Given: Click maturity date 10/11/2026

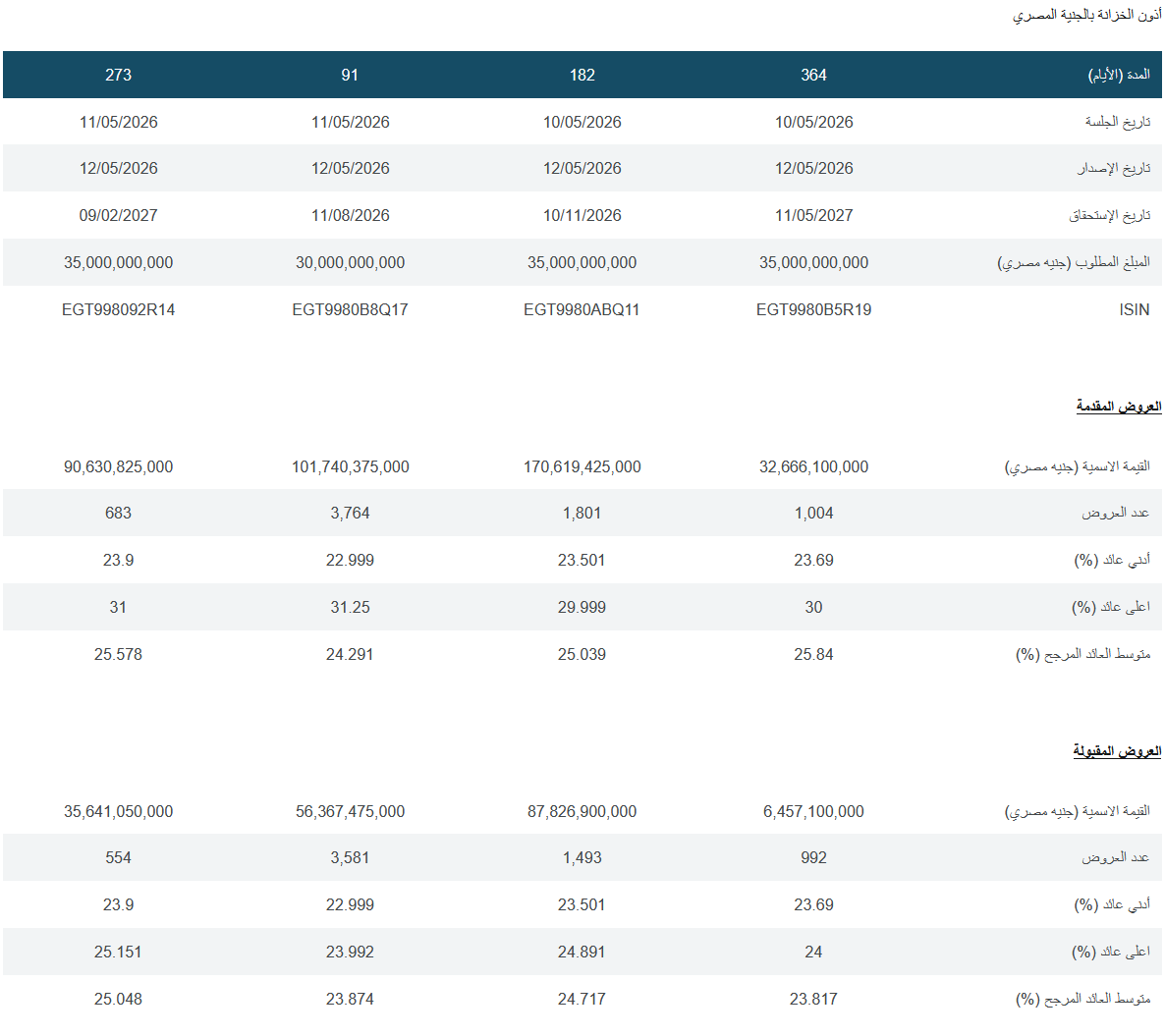Looking at the screenshot, I should (x=582, y=215).
